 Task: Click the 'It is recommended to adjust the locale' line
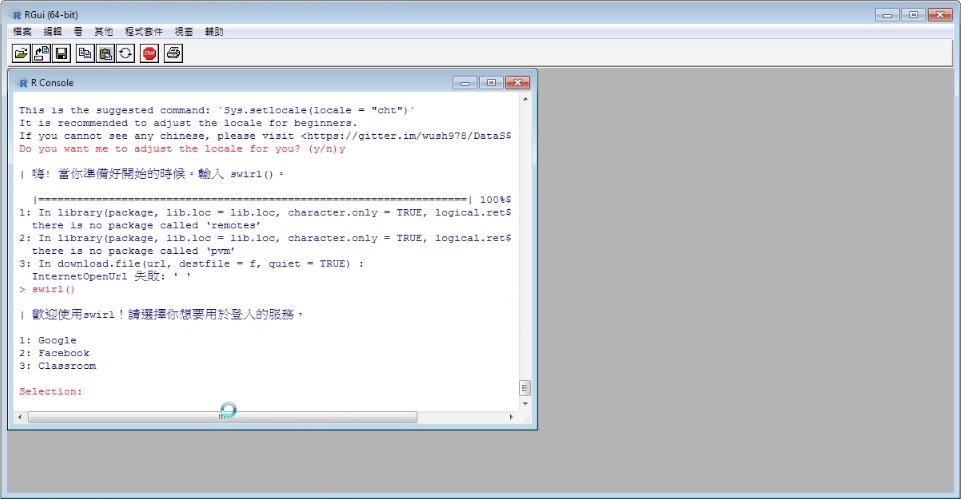[x=188, y=123]
